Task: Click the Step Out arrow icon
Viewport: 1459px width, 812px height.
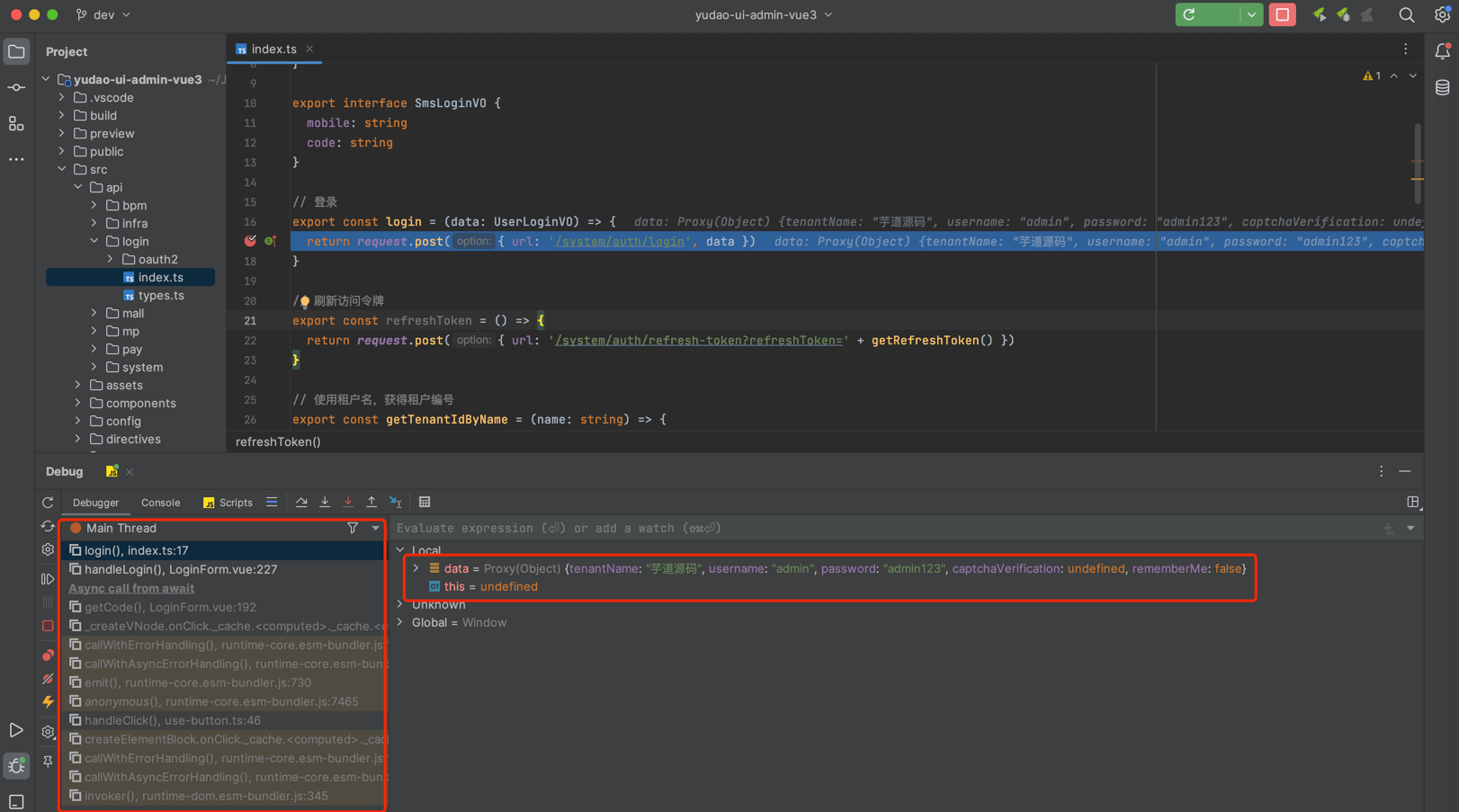Action: 371,503
